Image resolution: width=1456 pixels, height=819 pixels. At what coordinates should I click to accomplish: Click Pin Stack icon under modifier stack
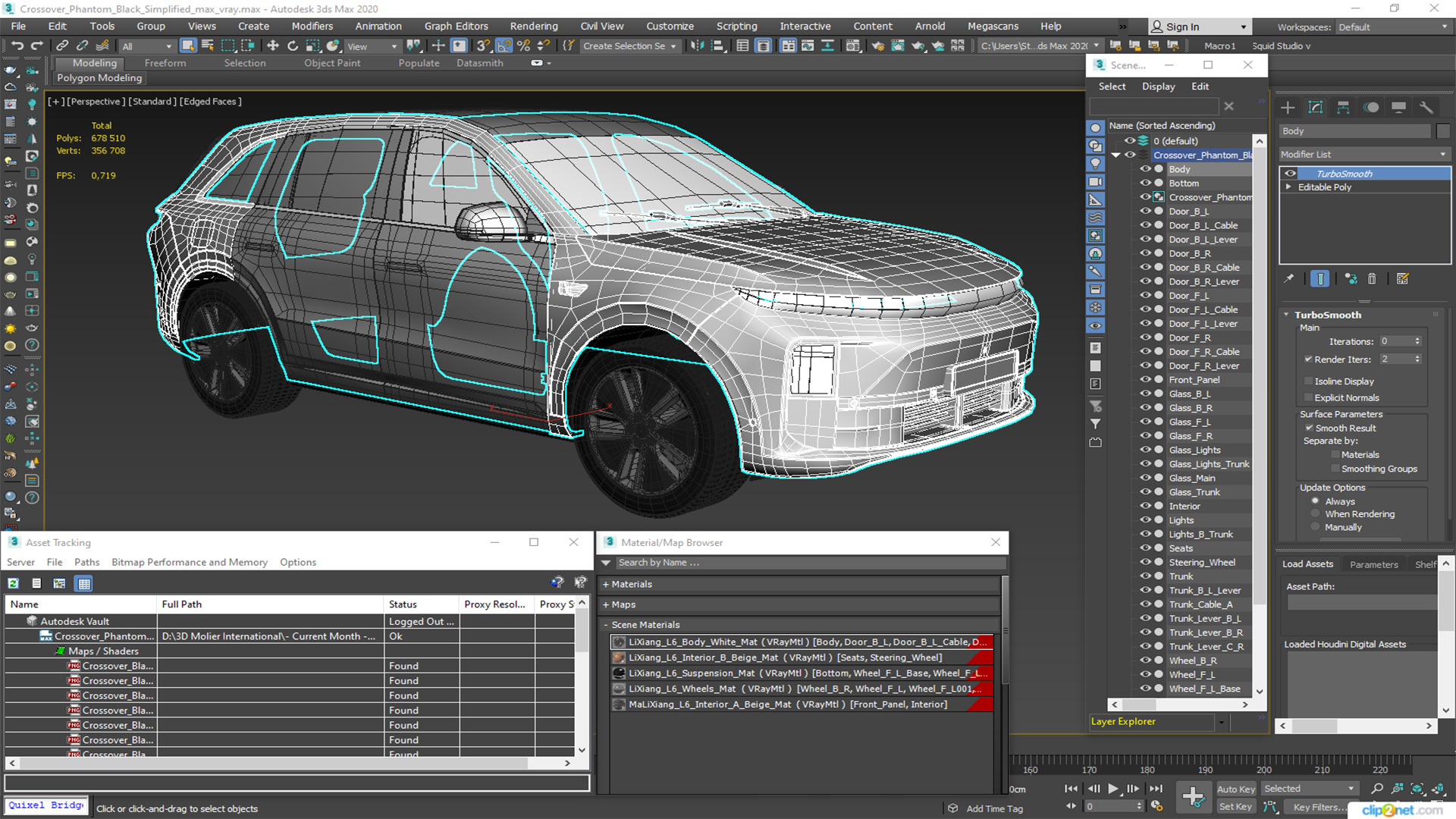1289,279
